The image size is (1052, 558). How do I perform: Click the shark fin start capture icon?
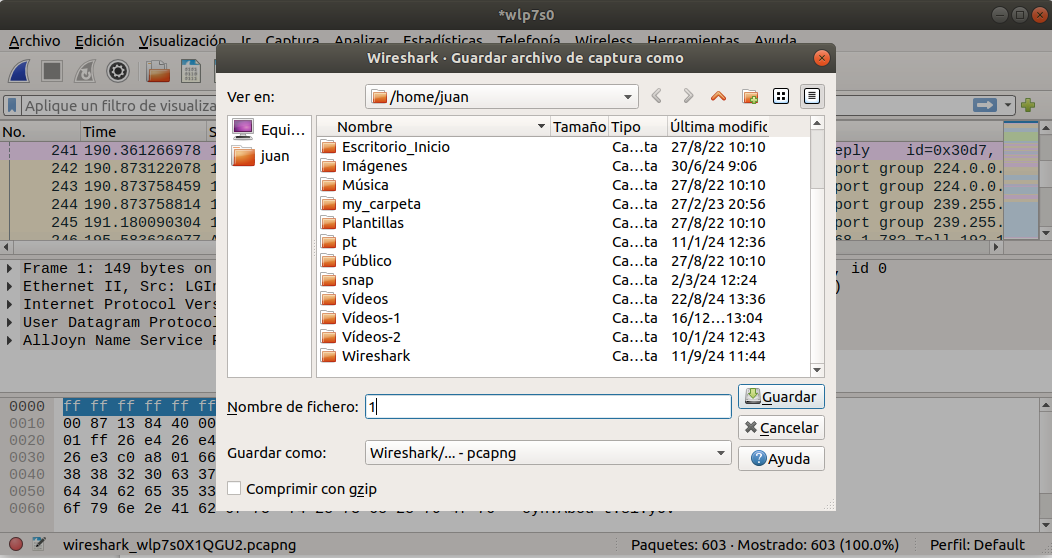click(19, 71)
